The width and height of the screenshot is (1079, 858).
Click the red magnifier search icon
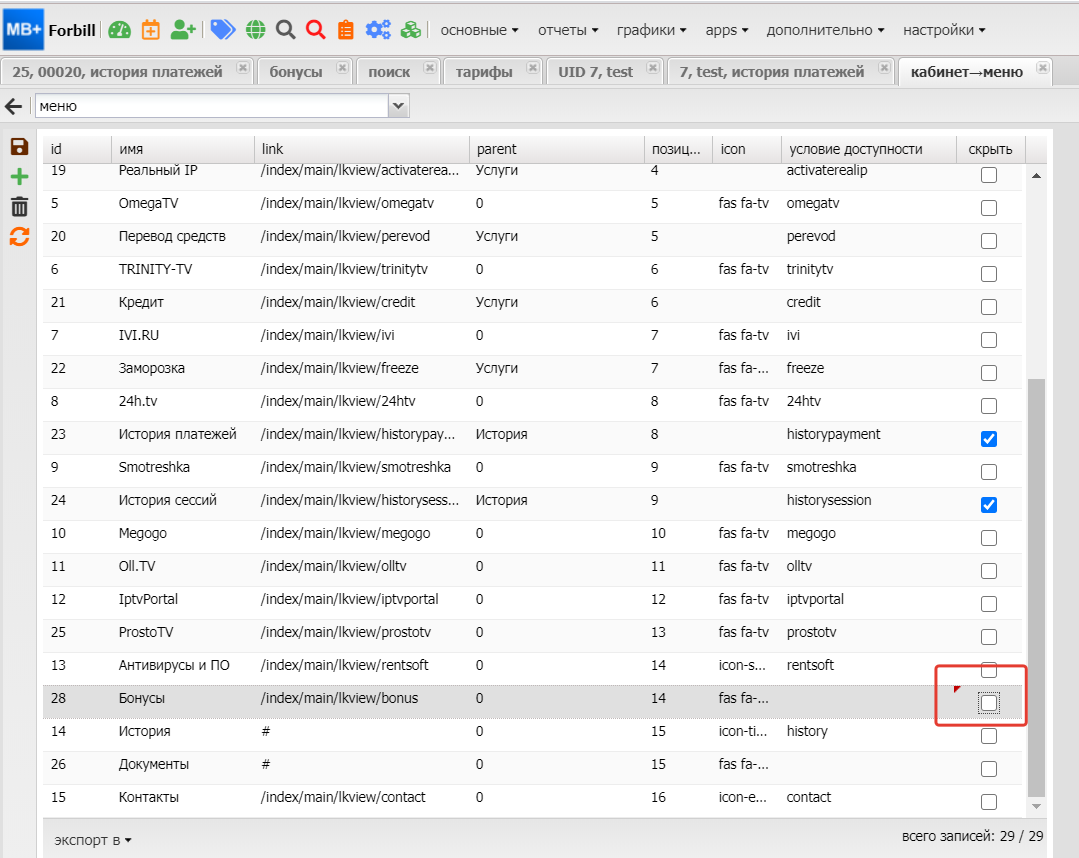(316, 30)
